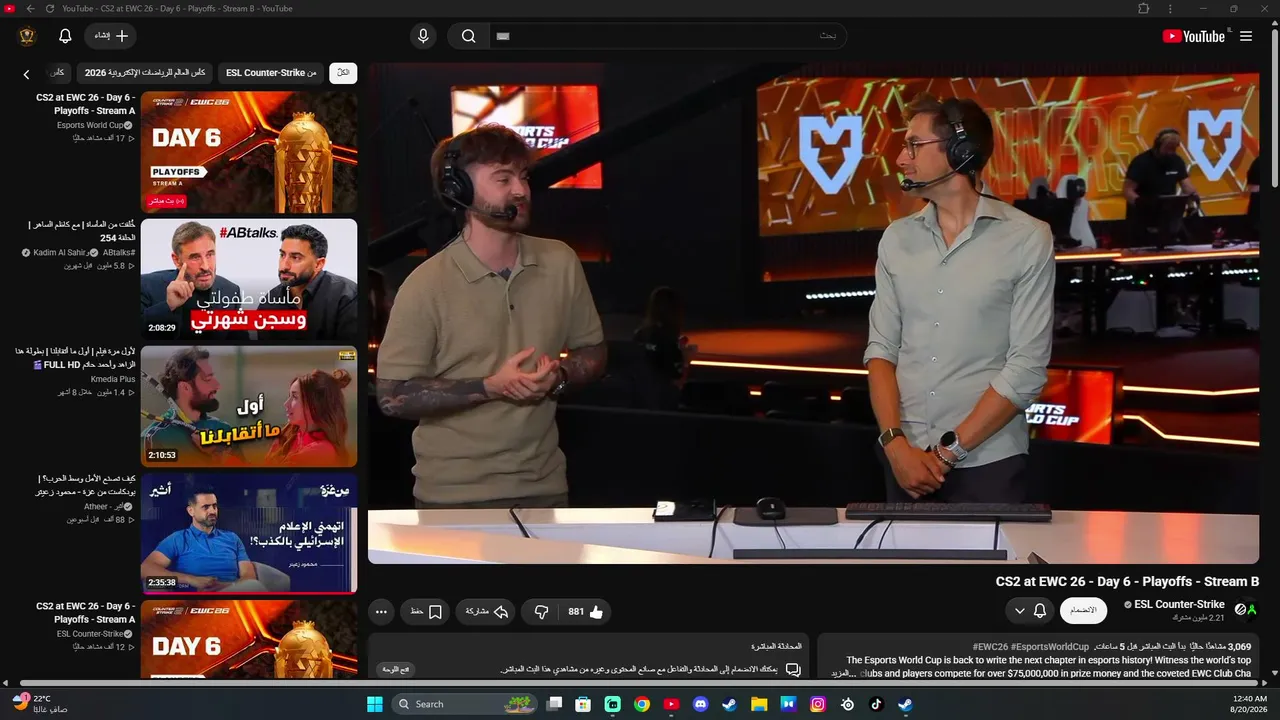Open #ABtalks channel name link
Image resolution: width=1280 pixels, height=720 pixels.
point(119,253)
